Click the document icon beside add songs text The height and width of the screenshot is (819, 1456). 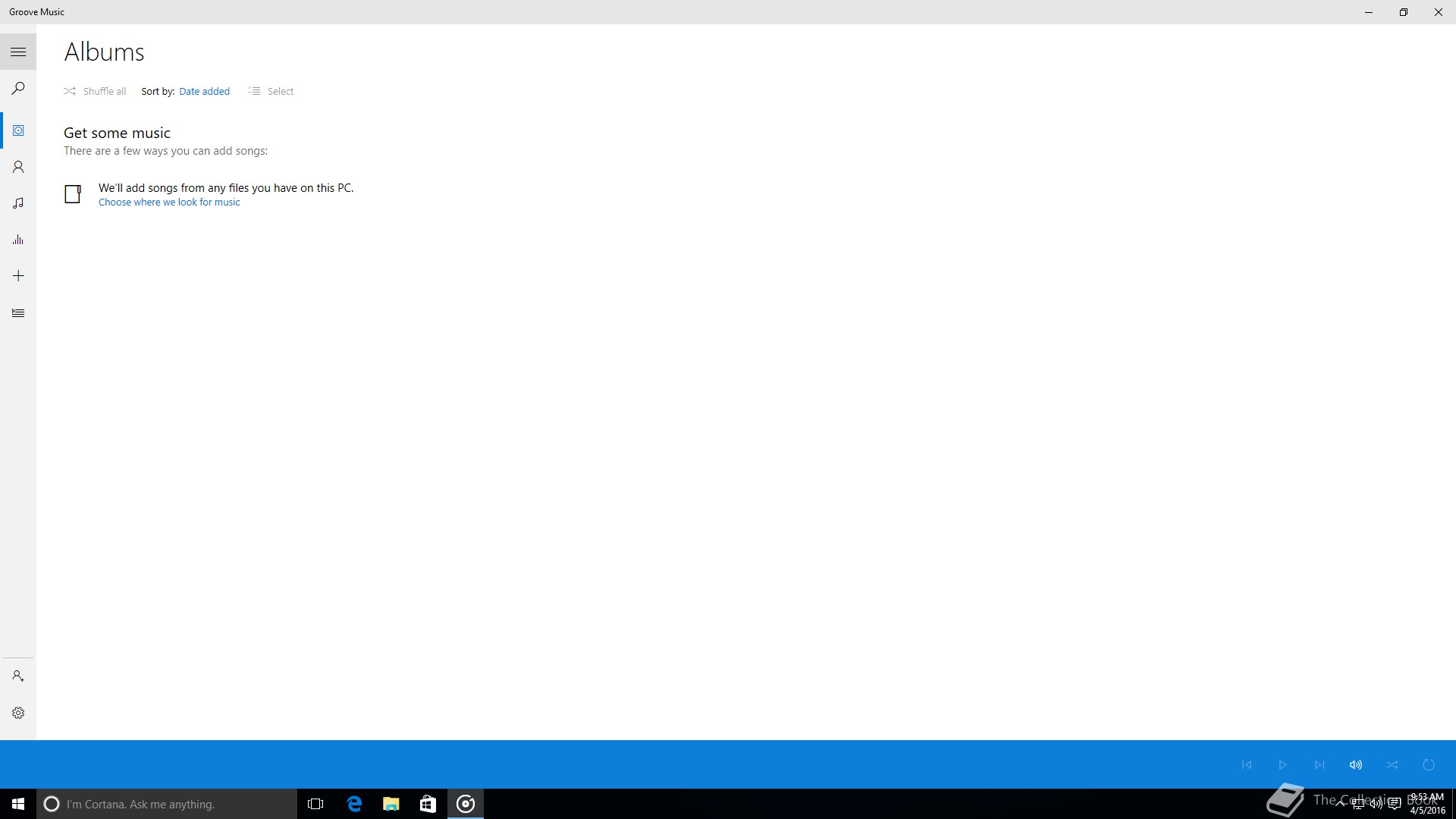tap(73, 194)
